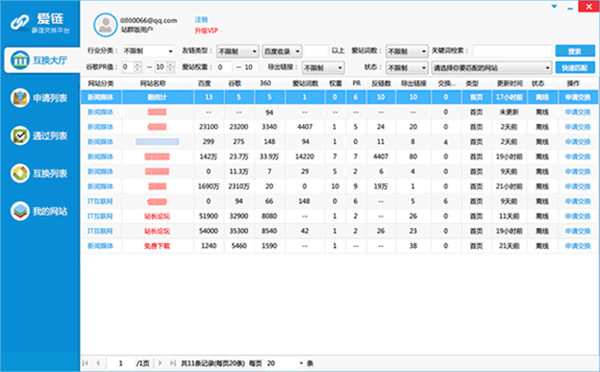Go to the last page in pagination
600x372 pixels.
(x=173, y=363)
